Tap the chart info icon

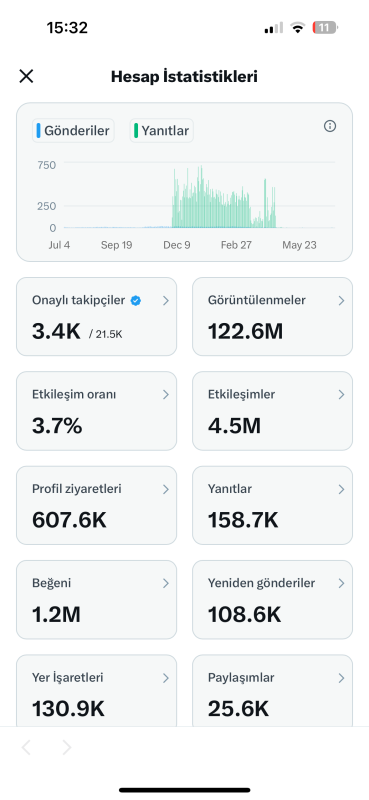pos(330,126)
